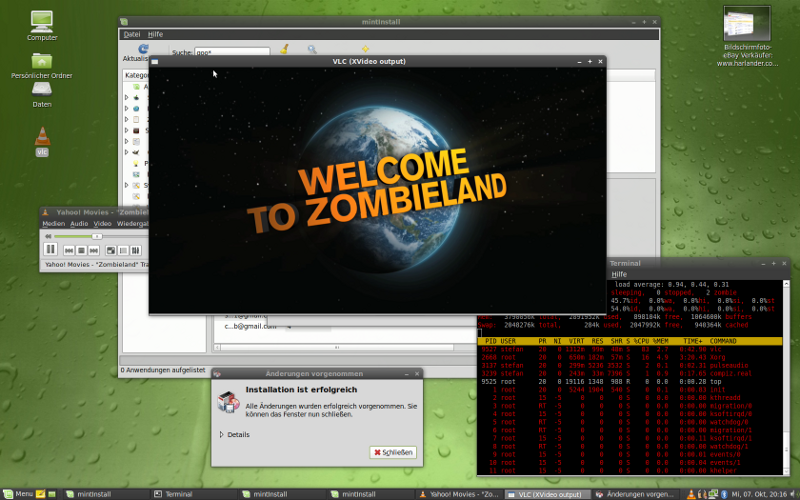Click the software package icon in install dialog
Viewport: 800px width, 500px height.
pos(228,402)
